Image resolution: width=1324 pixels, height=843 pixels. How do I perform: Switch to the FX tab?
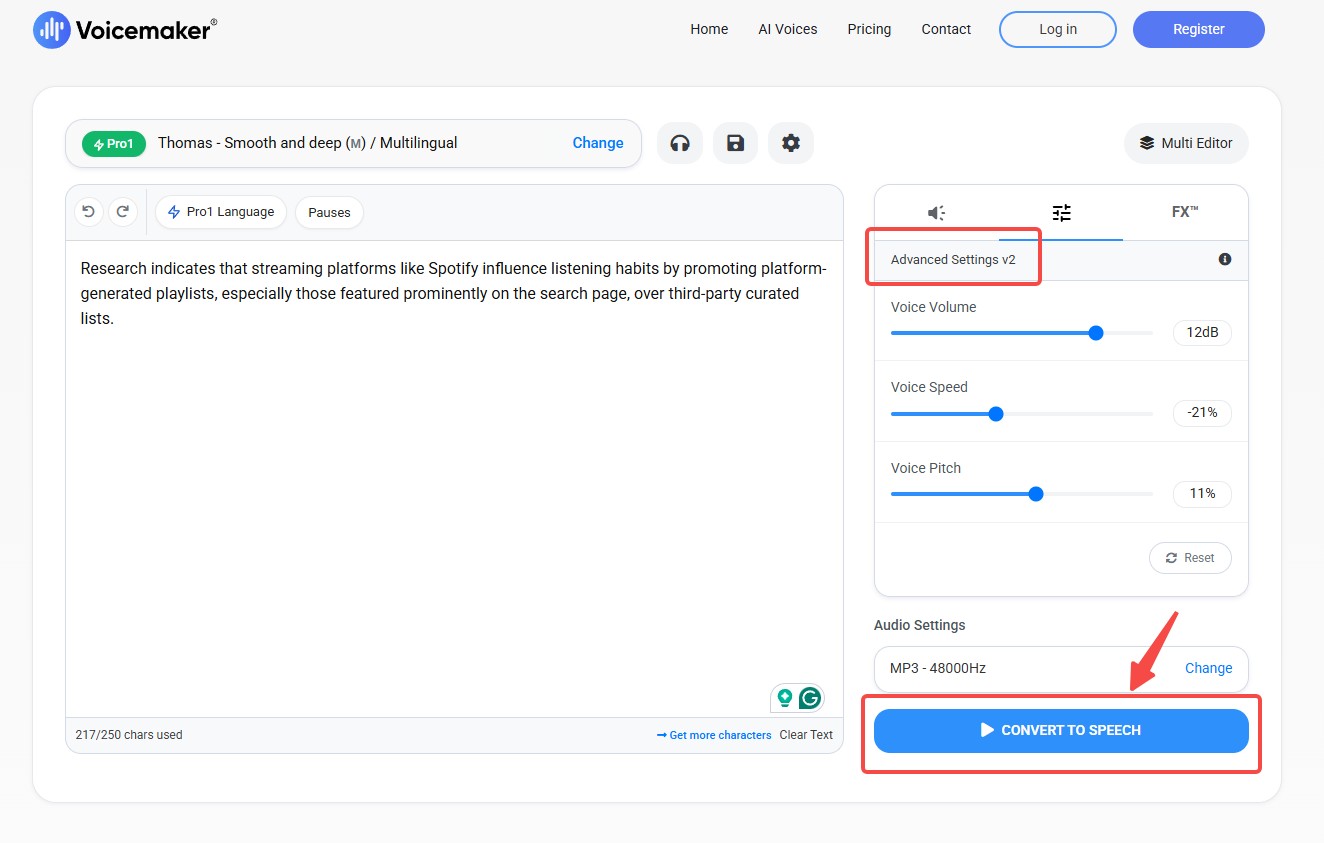pyautogui.click(x=1185, y=212)
